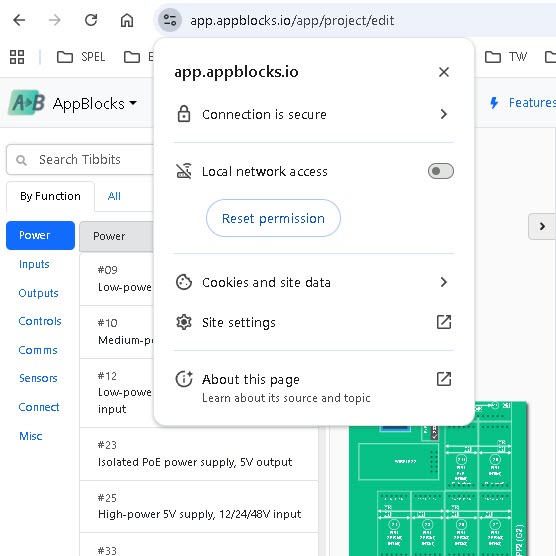Click the AppBlocks A>B logo
The width and height of the screenshot is (556, 556).
[x=27, y=102]
